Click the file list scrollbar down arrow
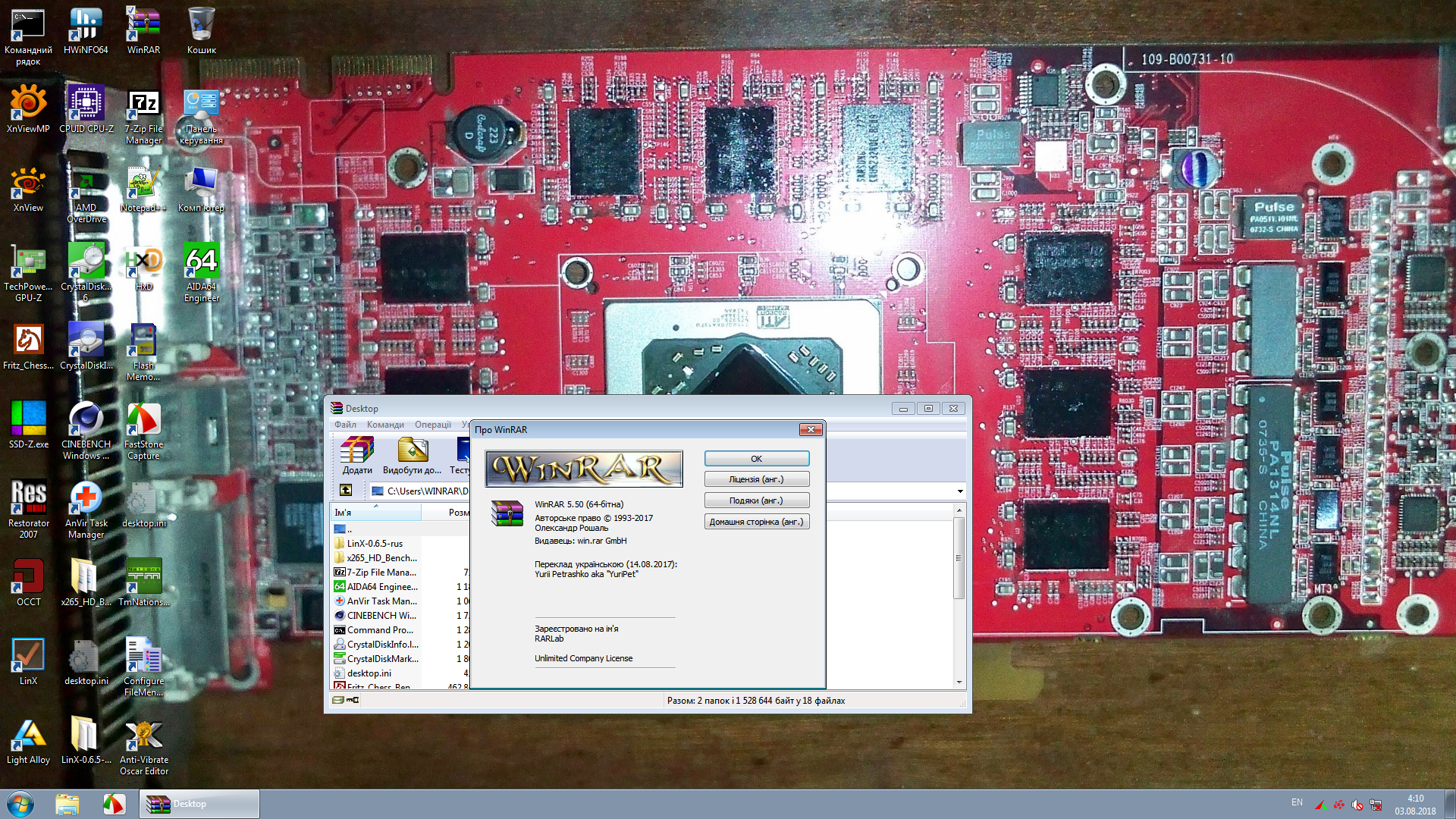Image resolution: width=1456 pixels, height=819 pixels. pos(959,682)
